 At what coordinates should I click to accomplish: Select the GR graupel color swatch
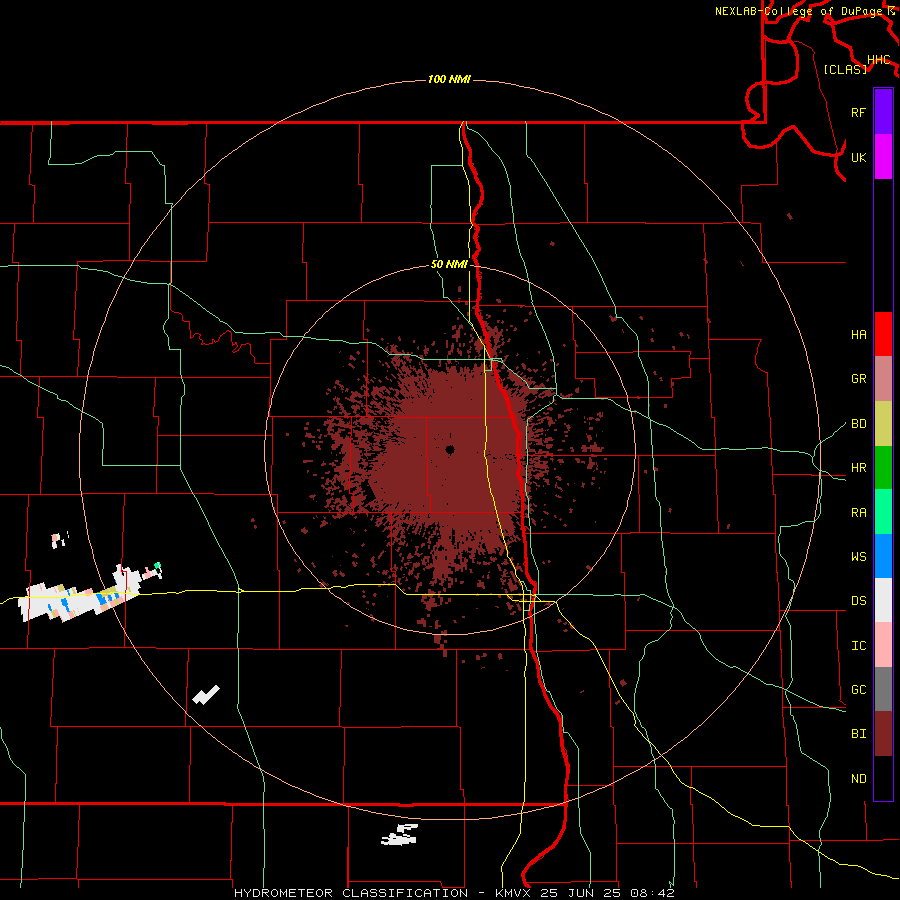click(x=883, y=378)
